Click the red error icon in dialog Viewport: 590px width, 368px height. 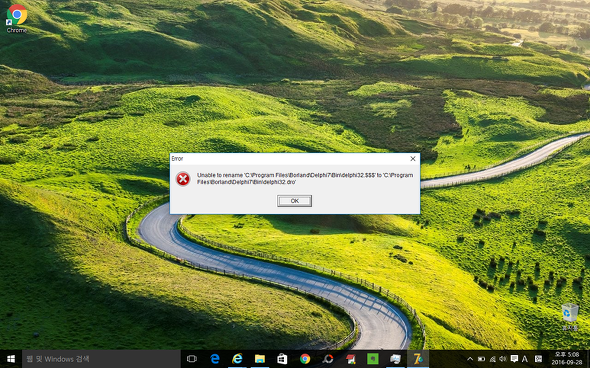pos(183,179)
